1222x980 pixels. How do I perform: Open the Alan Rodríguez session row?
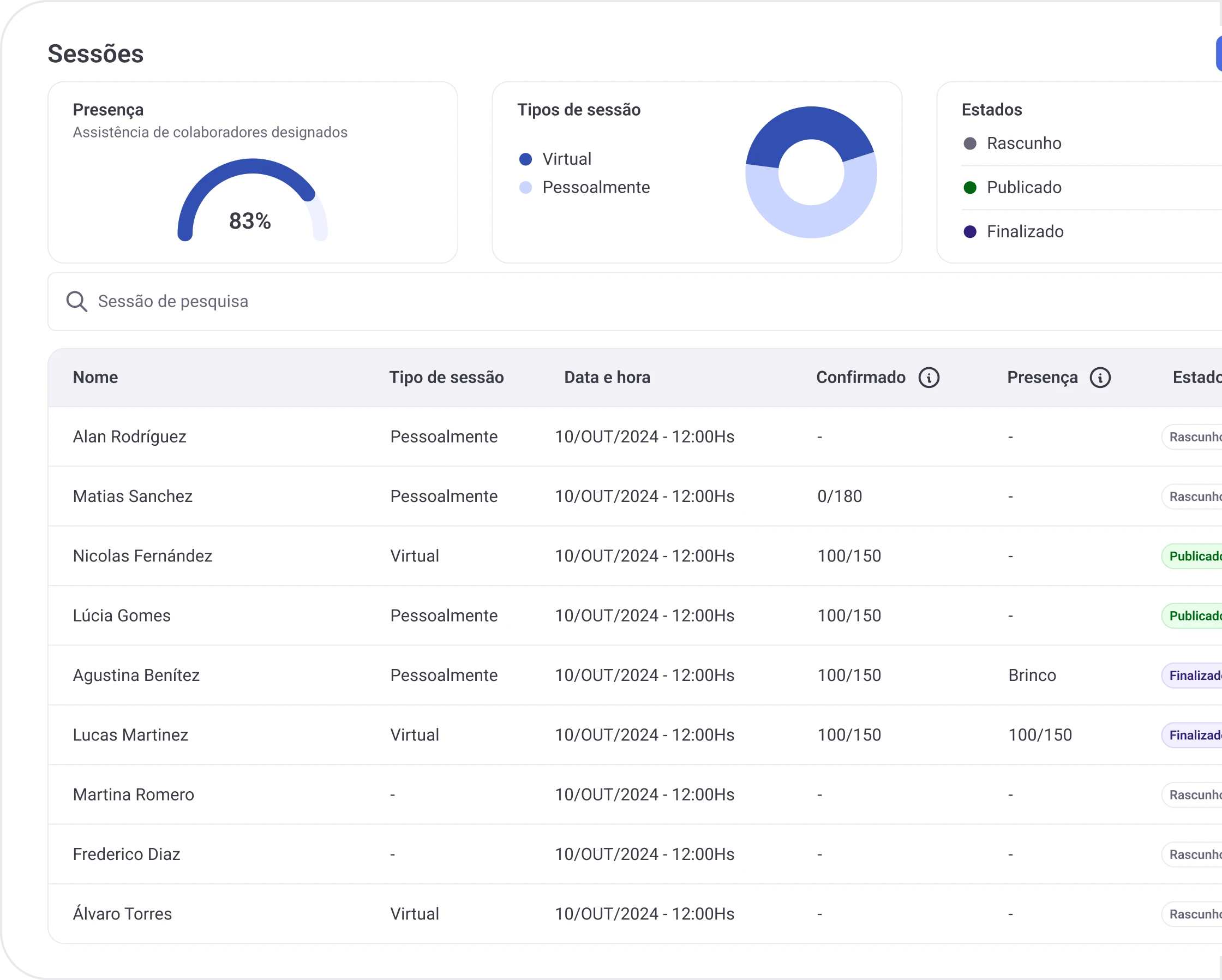[129, 437]
